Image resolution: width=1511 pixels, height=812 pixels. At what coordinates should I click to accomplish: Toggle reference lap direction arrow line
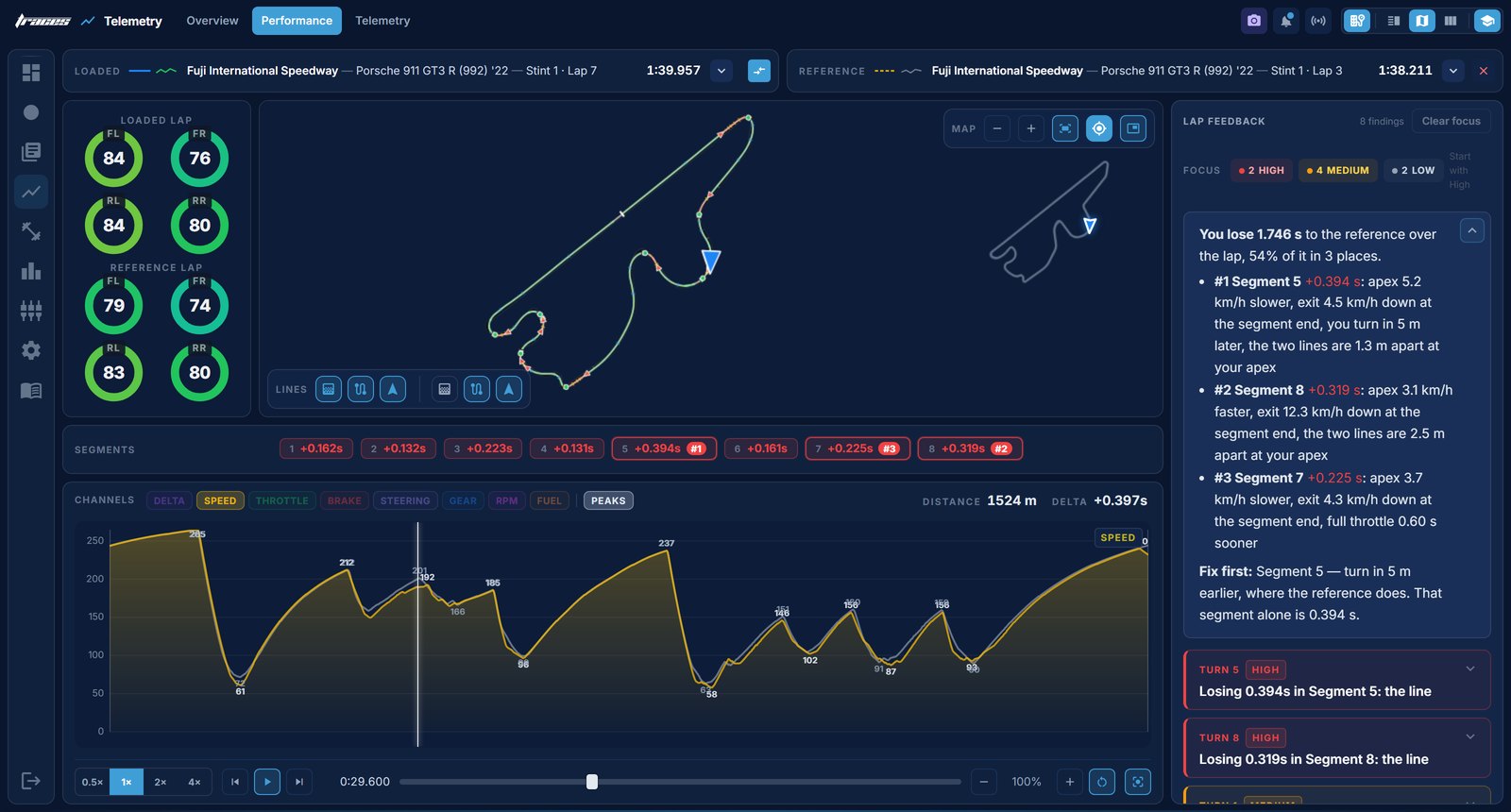(x=509, y=389)
